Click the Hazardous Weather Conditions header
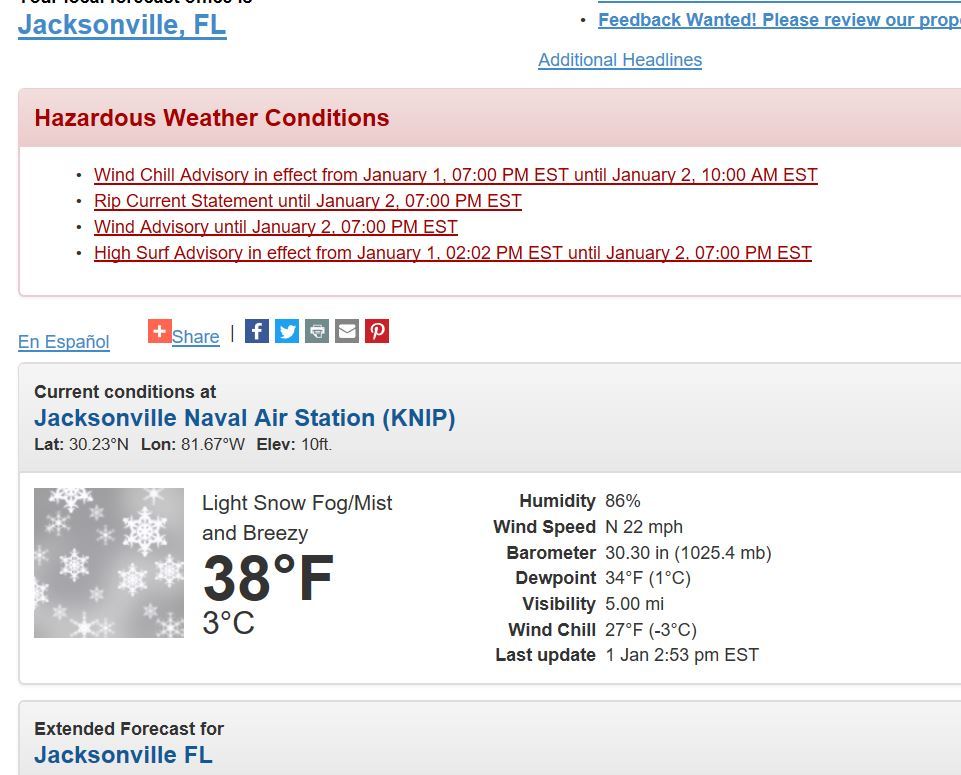This screenshot has height=775, width=961. (212, 118)
